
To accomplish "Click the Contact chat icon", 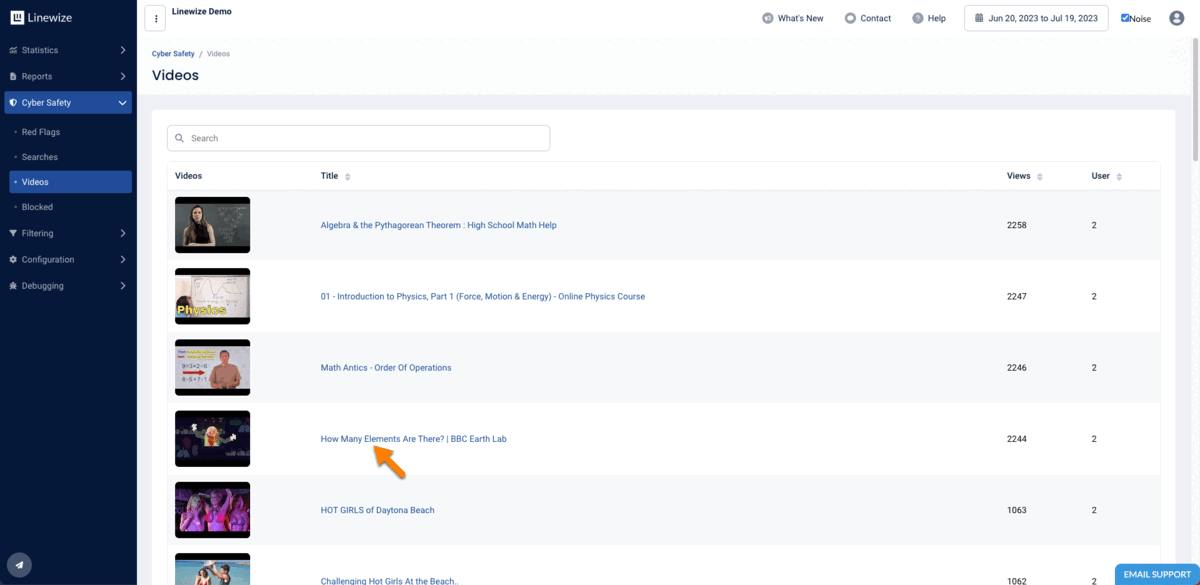I will 850,18.
